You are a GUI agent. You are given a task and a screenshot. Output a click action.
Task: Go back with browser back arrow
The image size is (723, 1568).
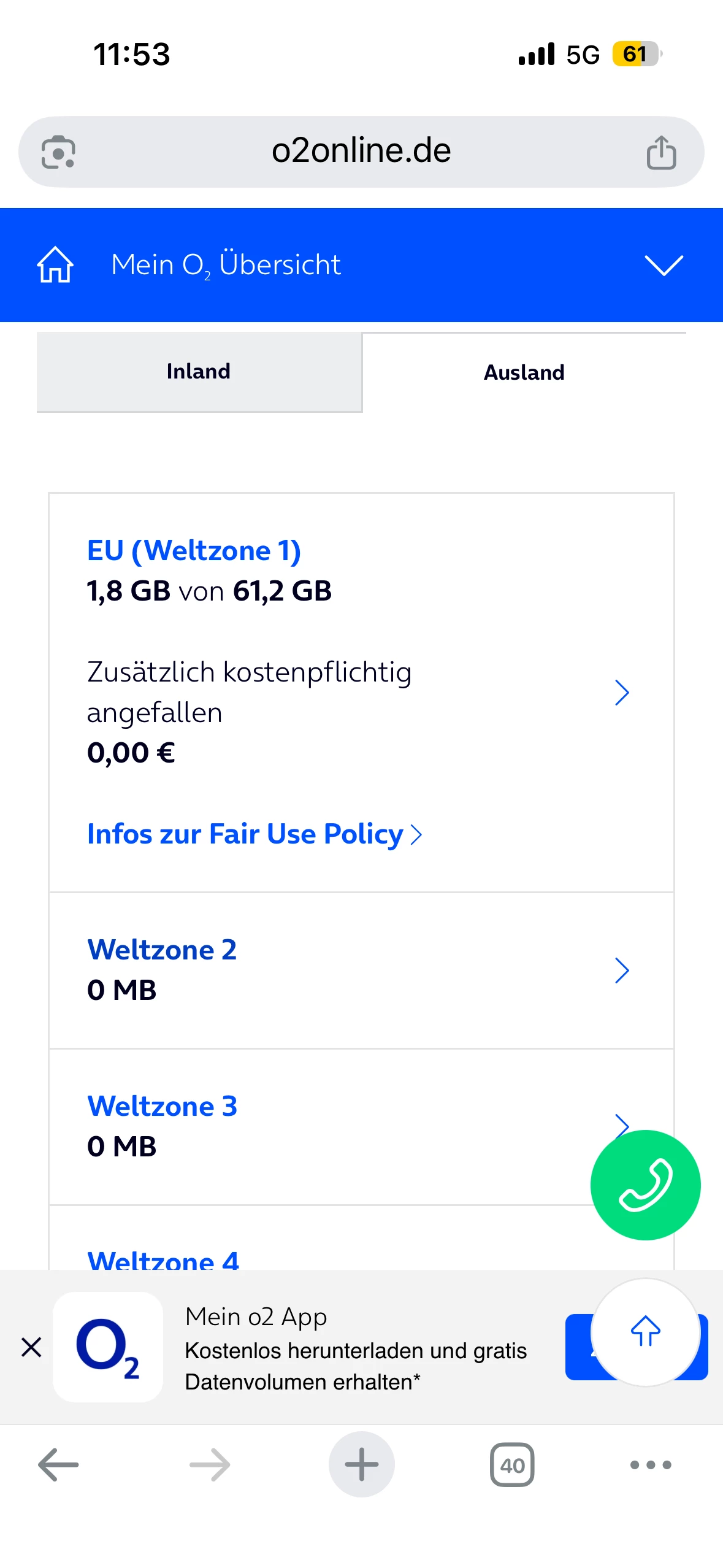pos(58,1465)
